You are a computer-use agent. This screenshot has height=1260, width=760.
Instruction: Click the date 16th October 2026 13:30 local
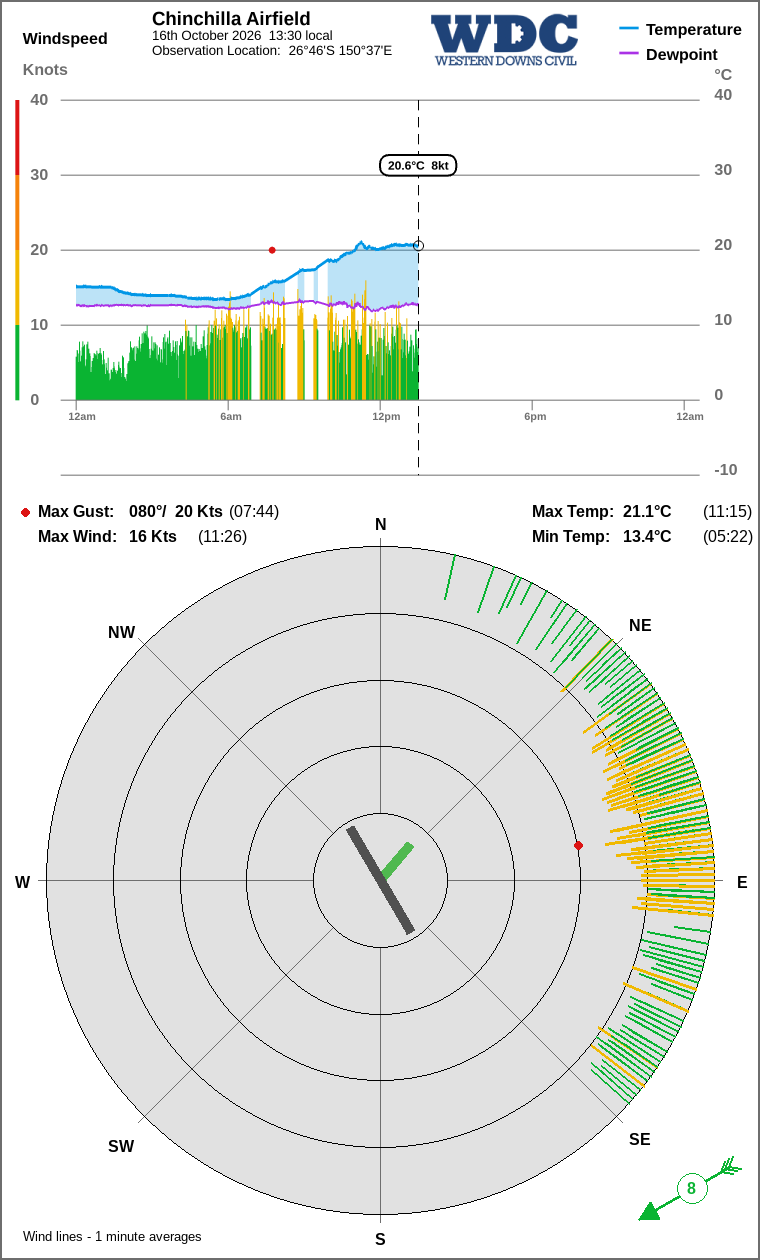point(242,35)
